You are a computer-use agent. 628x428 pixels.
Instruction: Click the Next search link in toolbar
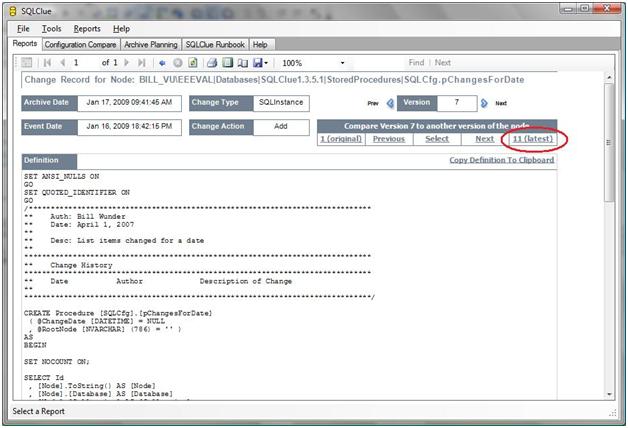pos(443,62)
